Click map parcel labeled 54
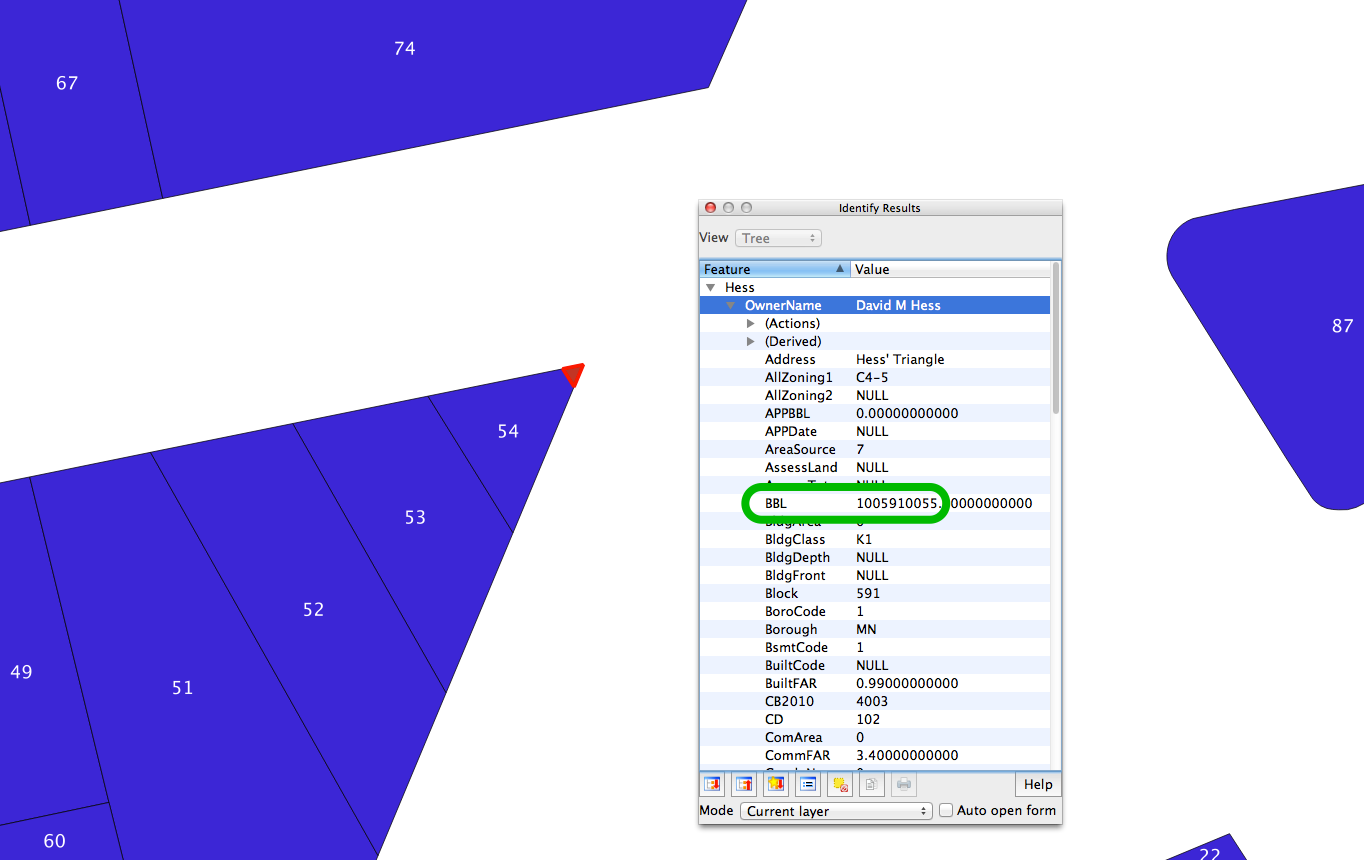Screen dimensions: 1364x860 (508, 432)
